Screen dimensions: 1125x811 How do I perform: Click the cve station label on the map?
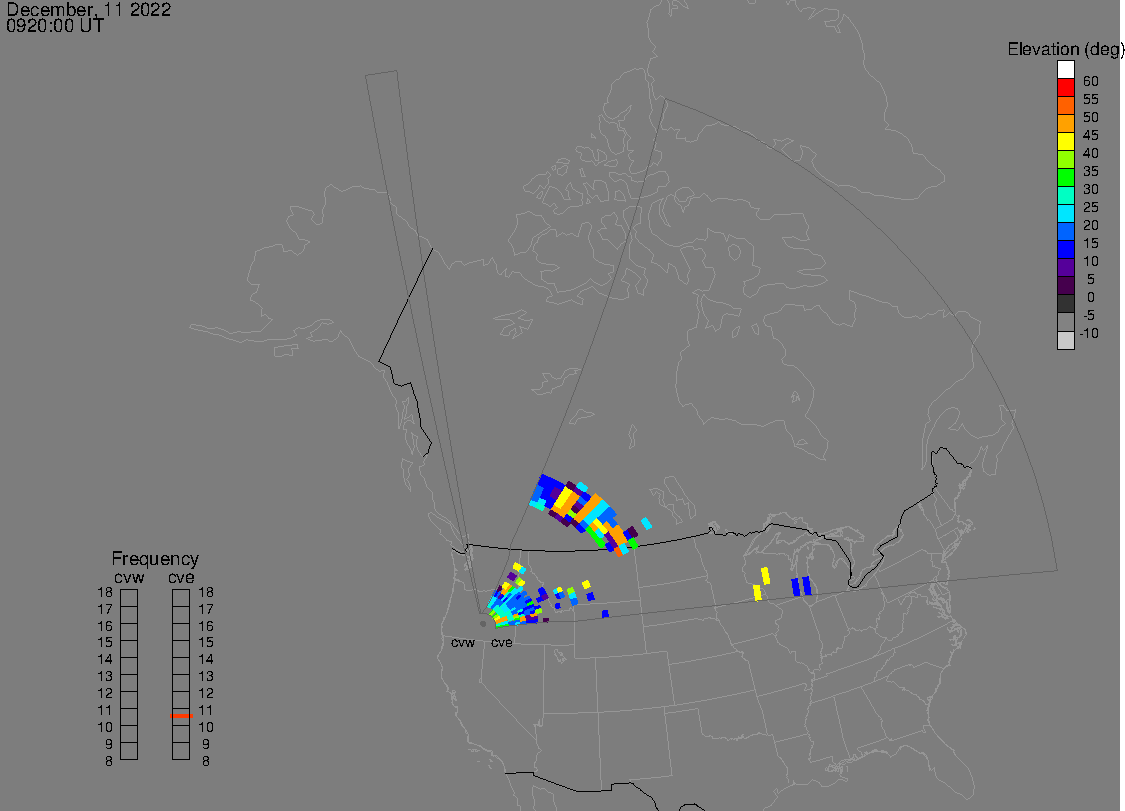(501, 643)
